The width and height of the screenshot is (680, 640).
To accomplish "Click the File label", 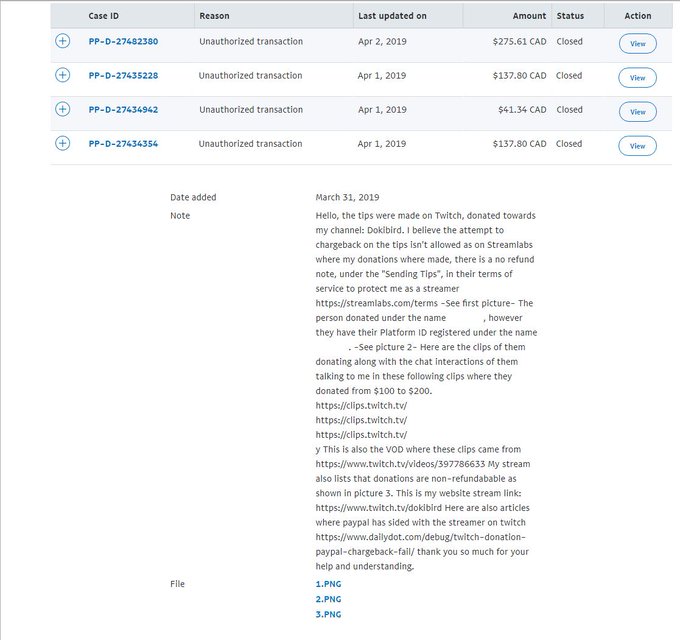I will click(x=177, y=584).
